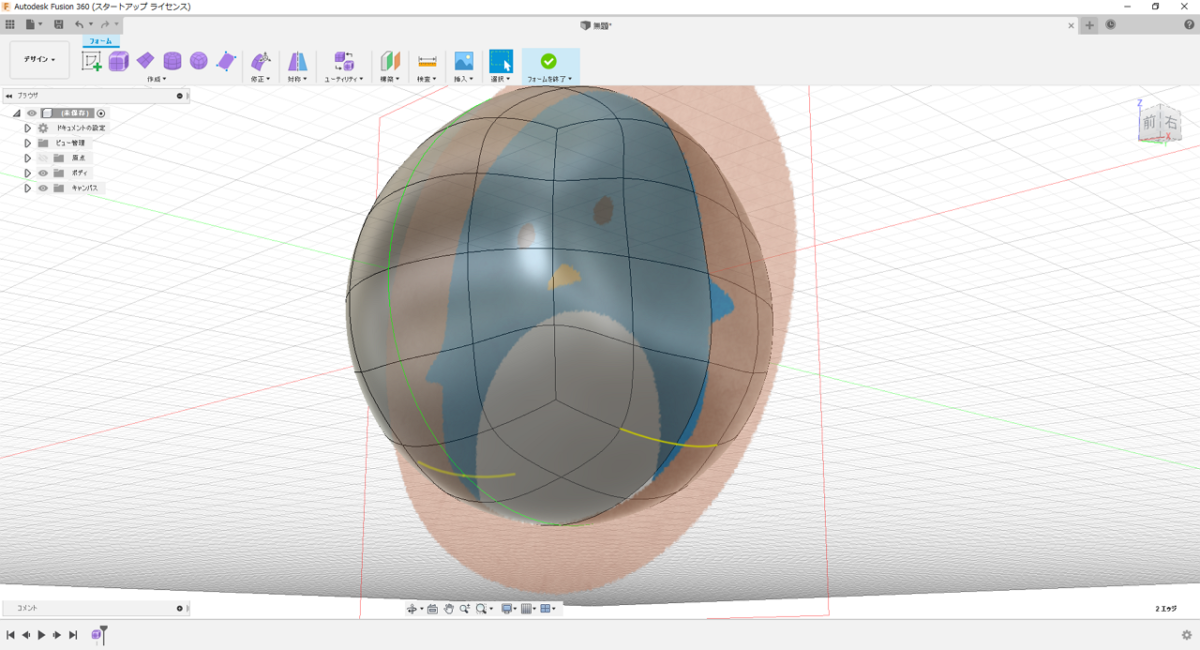This screenshot has width=1200, height=650.
Task: Activate the Select tool icon
Action: point(500,61)
